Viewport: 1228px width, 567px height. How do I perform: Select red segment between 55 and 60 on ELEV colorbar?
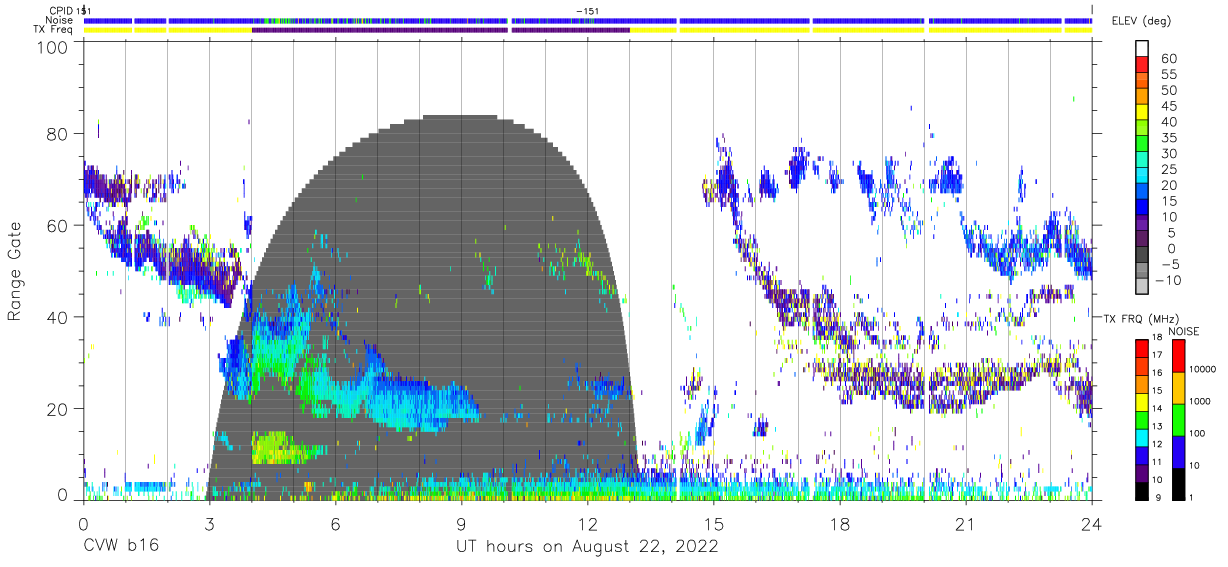(x=1142, y=64)
